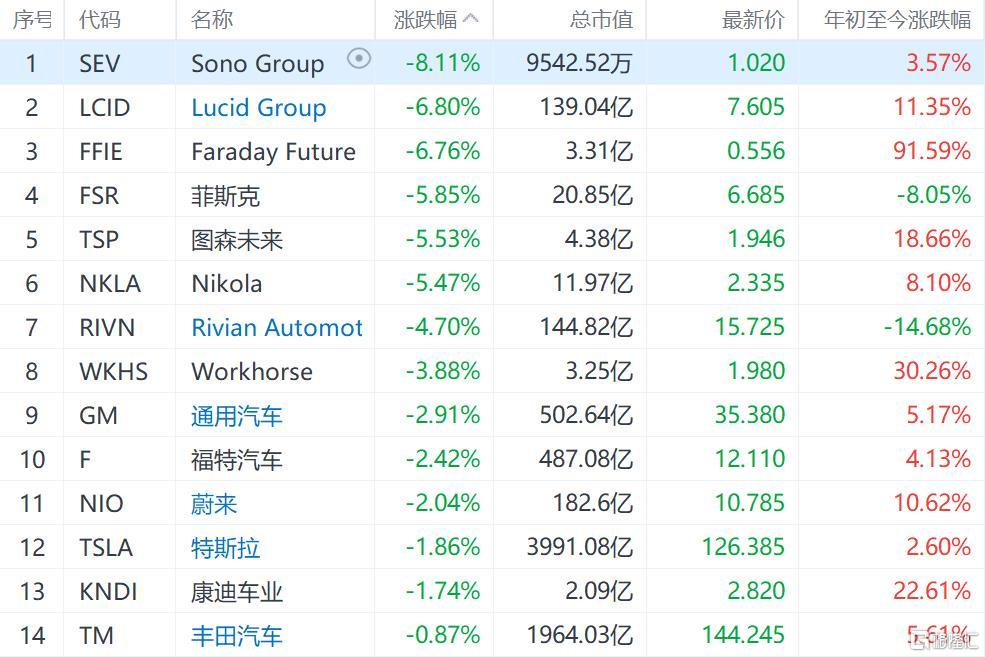Sort by the 最新价 column header
985x657 pixels.
click(753, 19)
